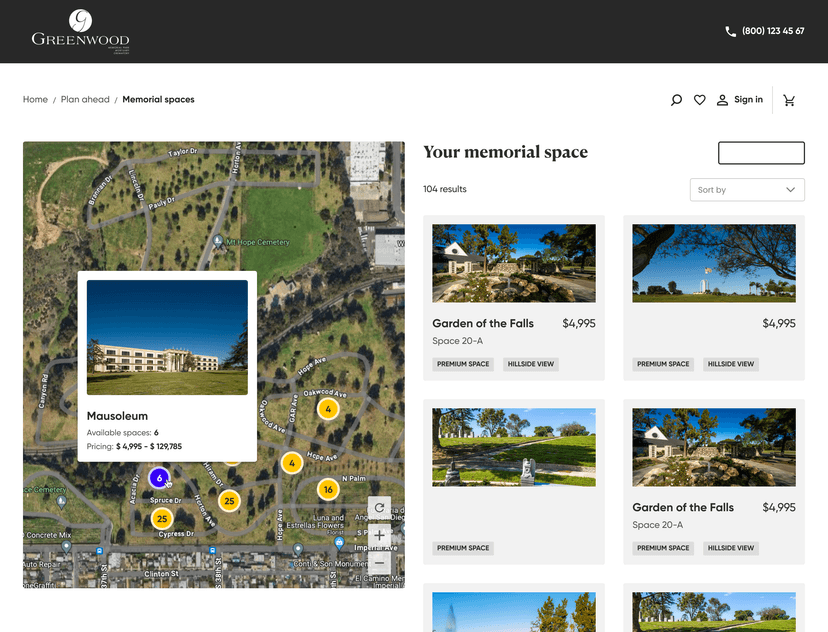Open the first Garden of the Falls listing photo

(x=513, y=263)
